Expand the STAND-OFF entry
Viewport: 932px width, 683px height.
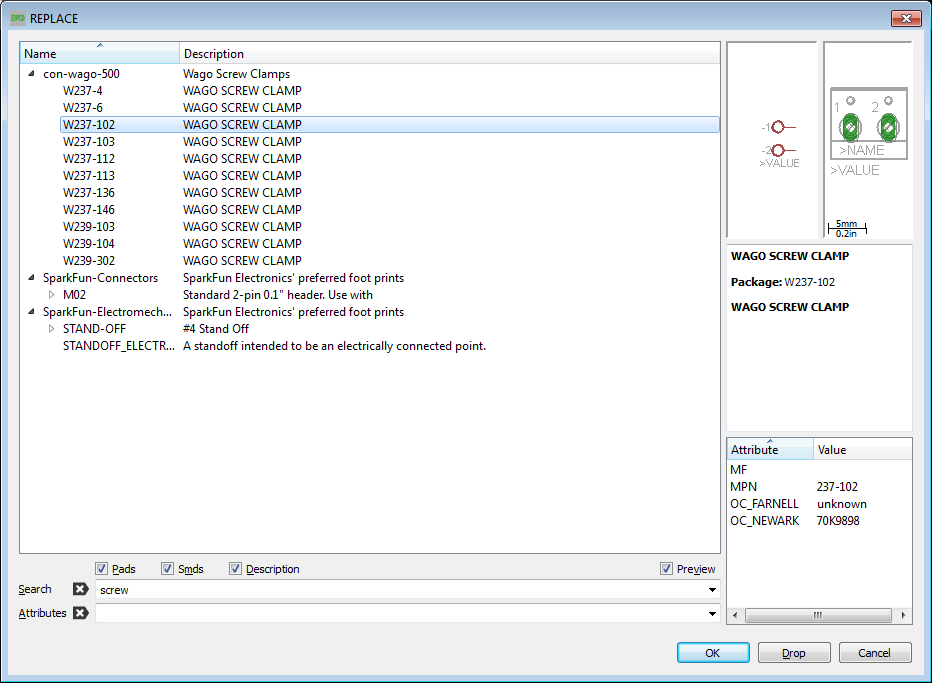tap(52, 329)
